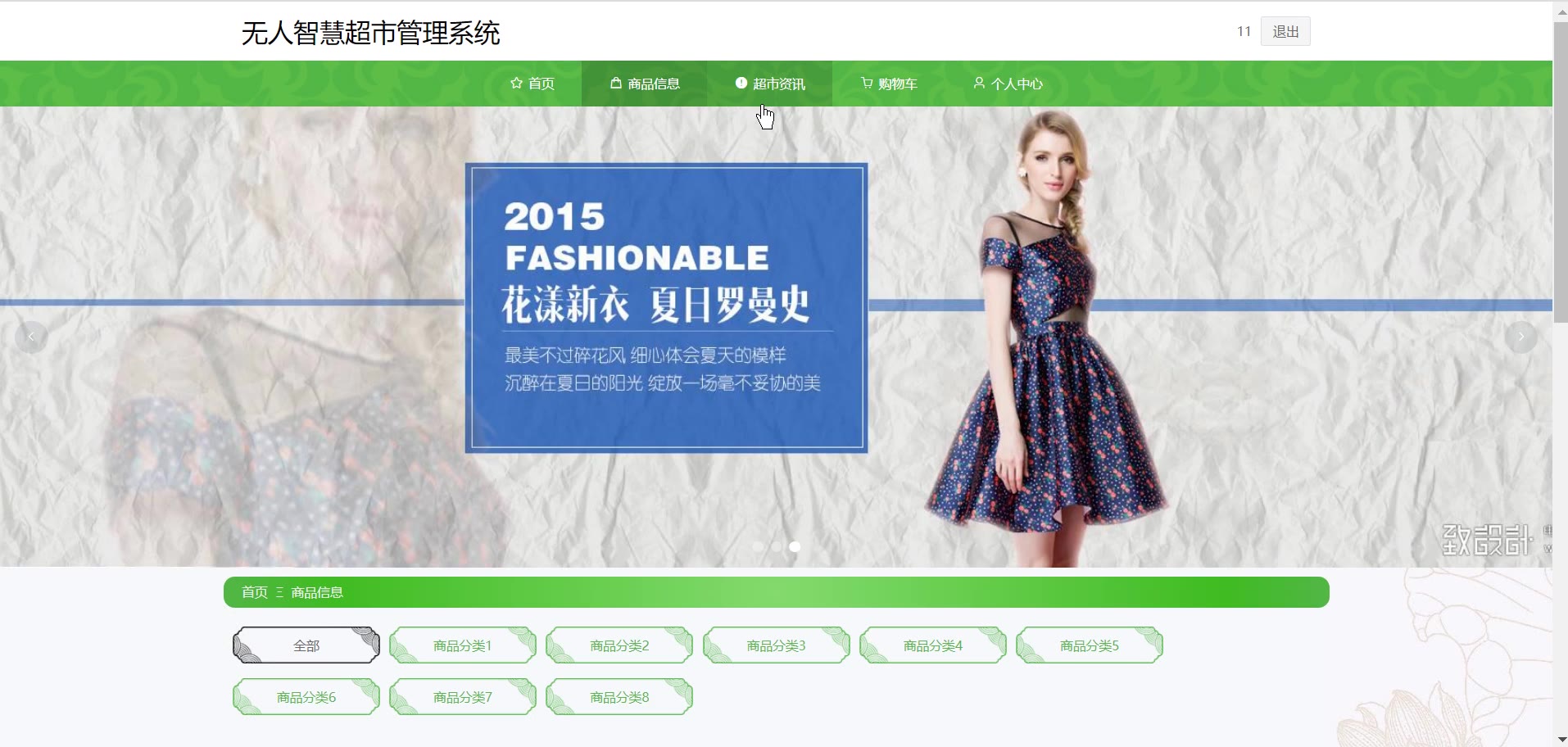The width and height of the screenshot is (1568, 747).
Task: Select the first carousel indicator dot
Action: pos(759,546)
